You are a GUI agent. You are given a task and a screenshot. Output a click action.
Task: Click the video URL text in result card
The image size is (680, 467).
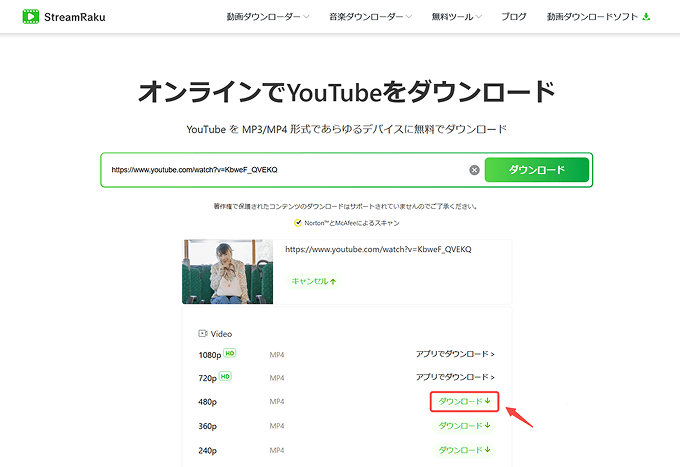(378, 249)
